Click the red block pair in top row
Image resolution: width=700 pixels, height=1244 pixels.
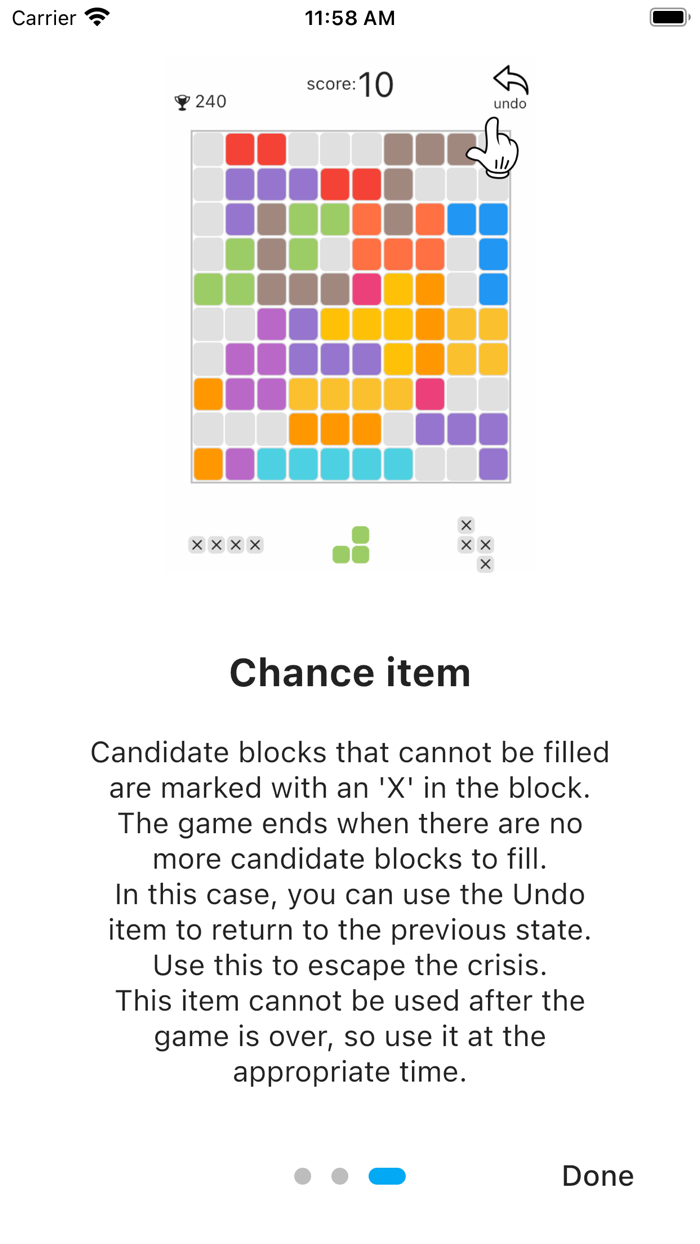tap(255, 149)
